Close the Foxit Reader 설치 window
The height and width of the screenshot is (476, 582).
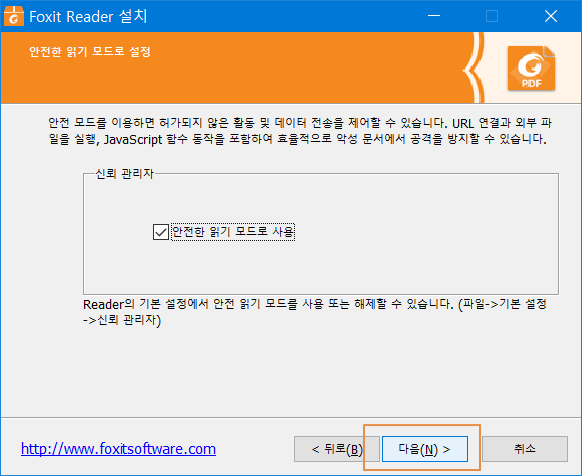pos(551,16)
